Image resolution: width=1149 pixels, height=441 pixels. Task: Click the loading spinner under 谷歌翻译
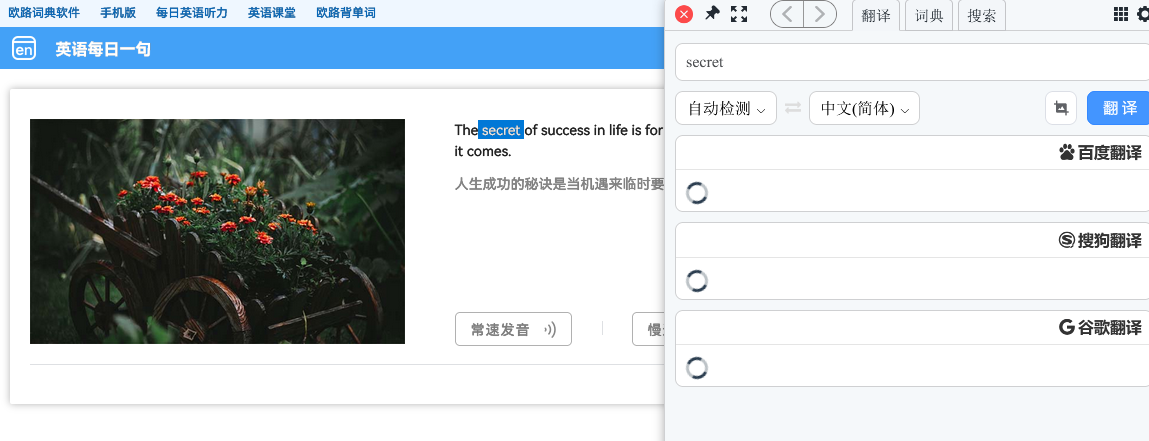(x=697, y=368)
